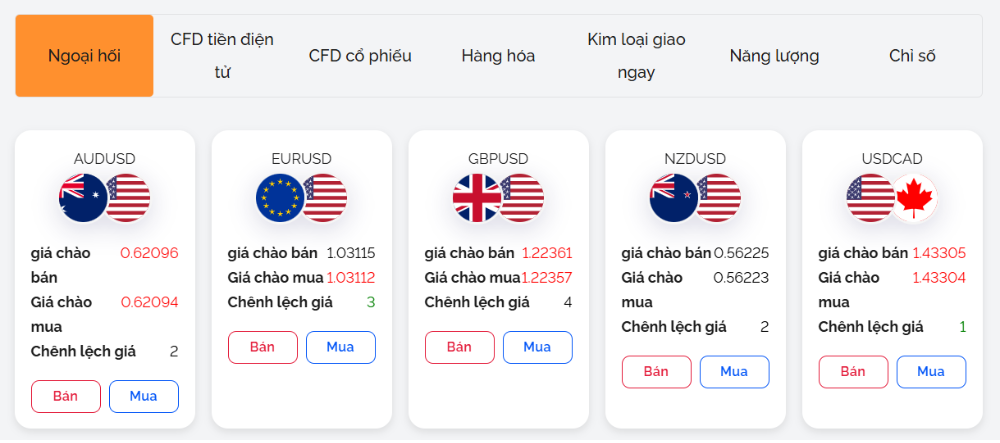Click the EURUSD pair title
The height and width of the screenshot is (443, 1000).
click(x=301, y=159)
